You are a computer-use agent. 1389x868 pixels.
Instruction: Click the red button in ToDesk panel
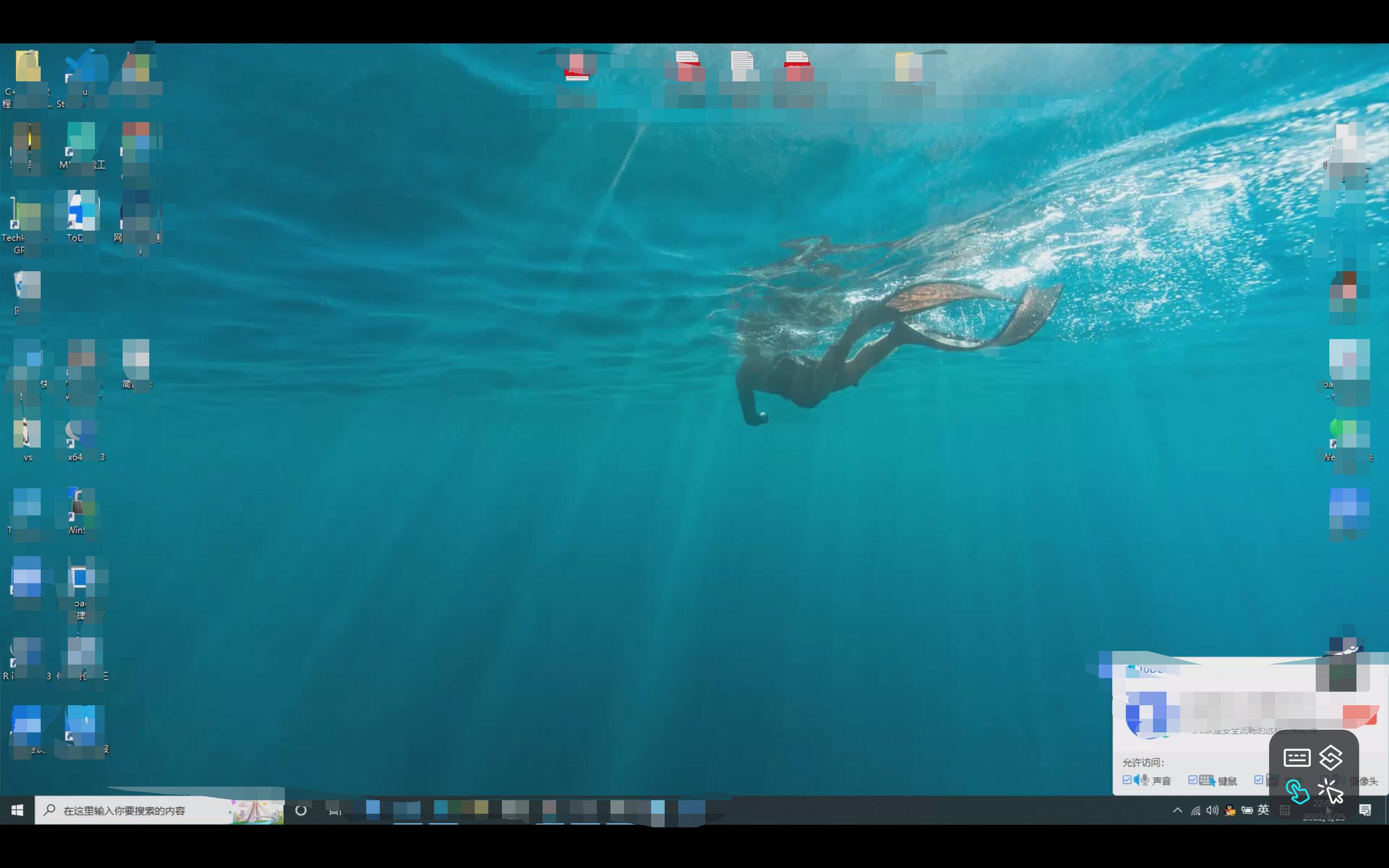(x=1360, y=716)
